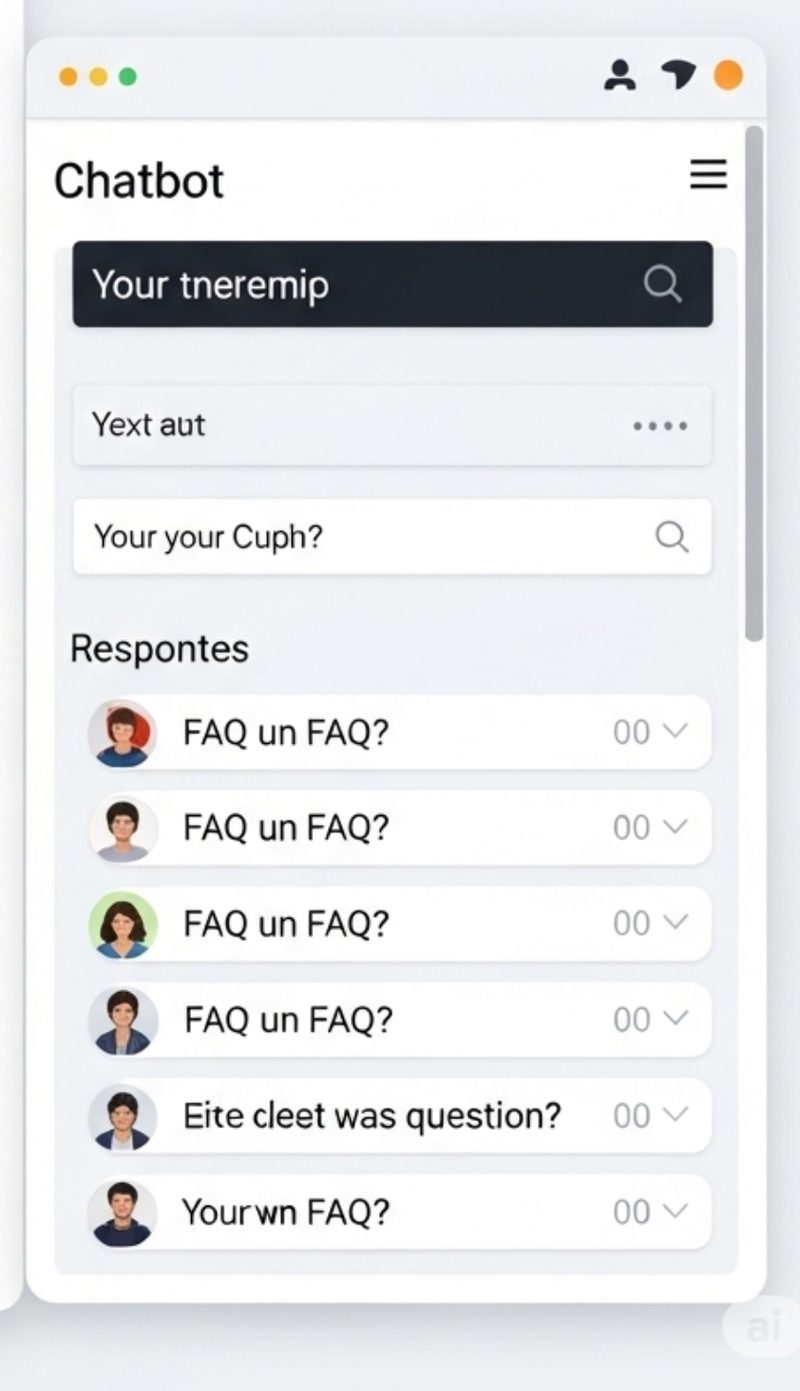This screenshot has height=1391, width=800.
Task: Focus the dark 'Your tneremip' search field
Action: (392, 284)
